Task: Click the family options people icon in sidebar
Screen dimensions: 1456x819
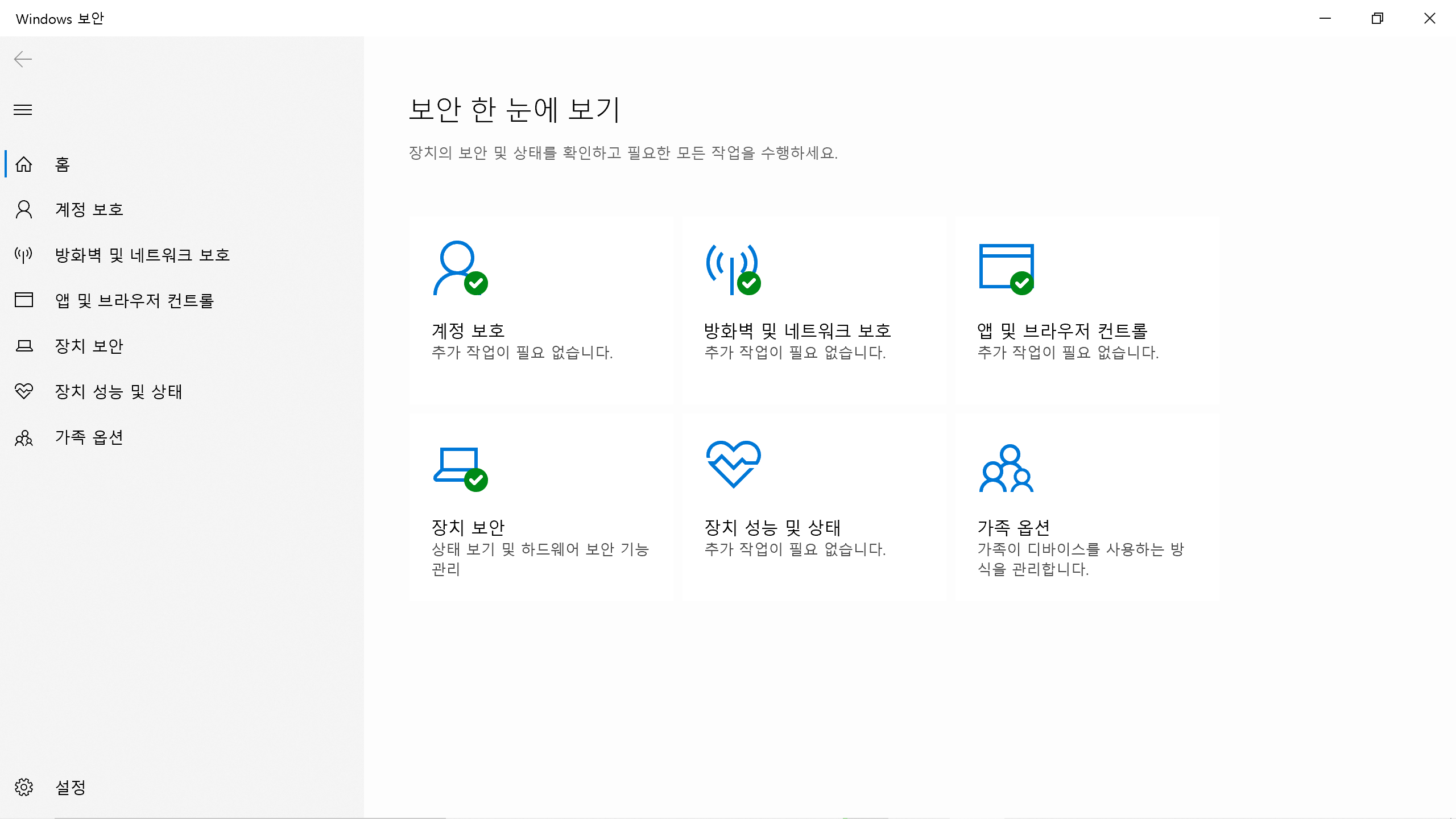Action: (24, 437)
